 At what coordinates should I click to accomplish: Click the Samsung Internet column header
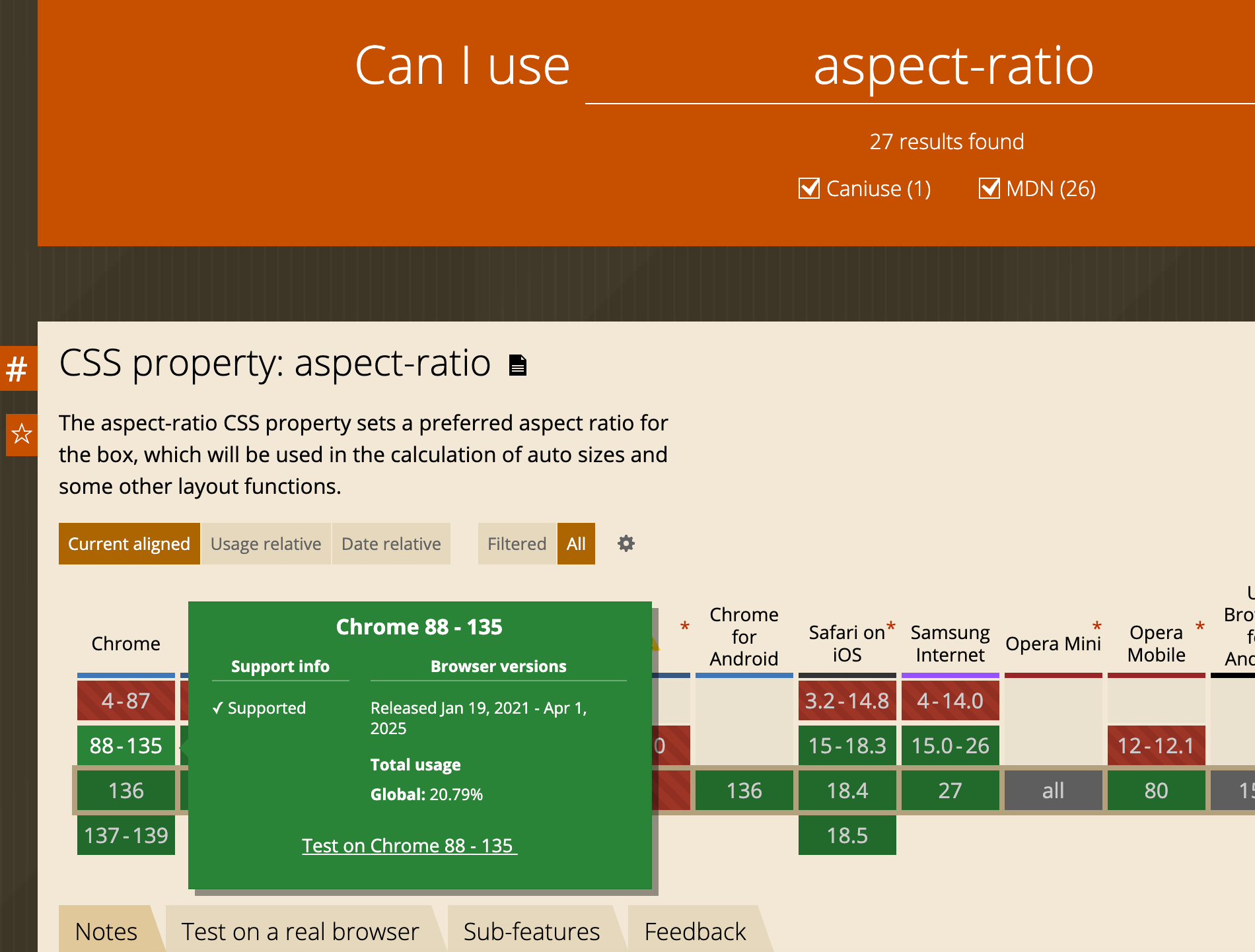[950, 644]
